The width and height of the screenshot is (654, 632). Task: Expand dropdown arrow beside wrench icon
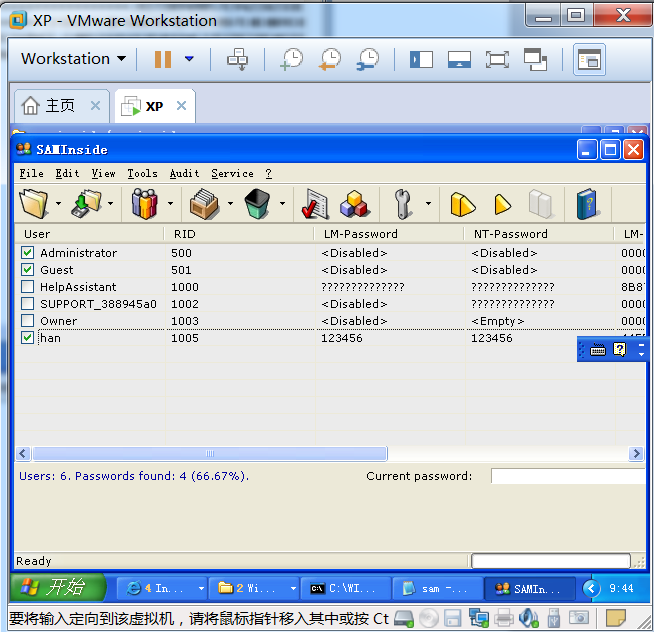click(428, 204)
